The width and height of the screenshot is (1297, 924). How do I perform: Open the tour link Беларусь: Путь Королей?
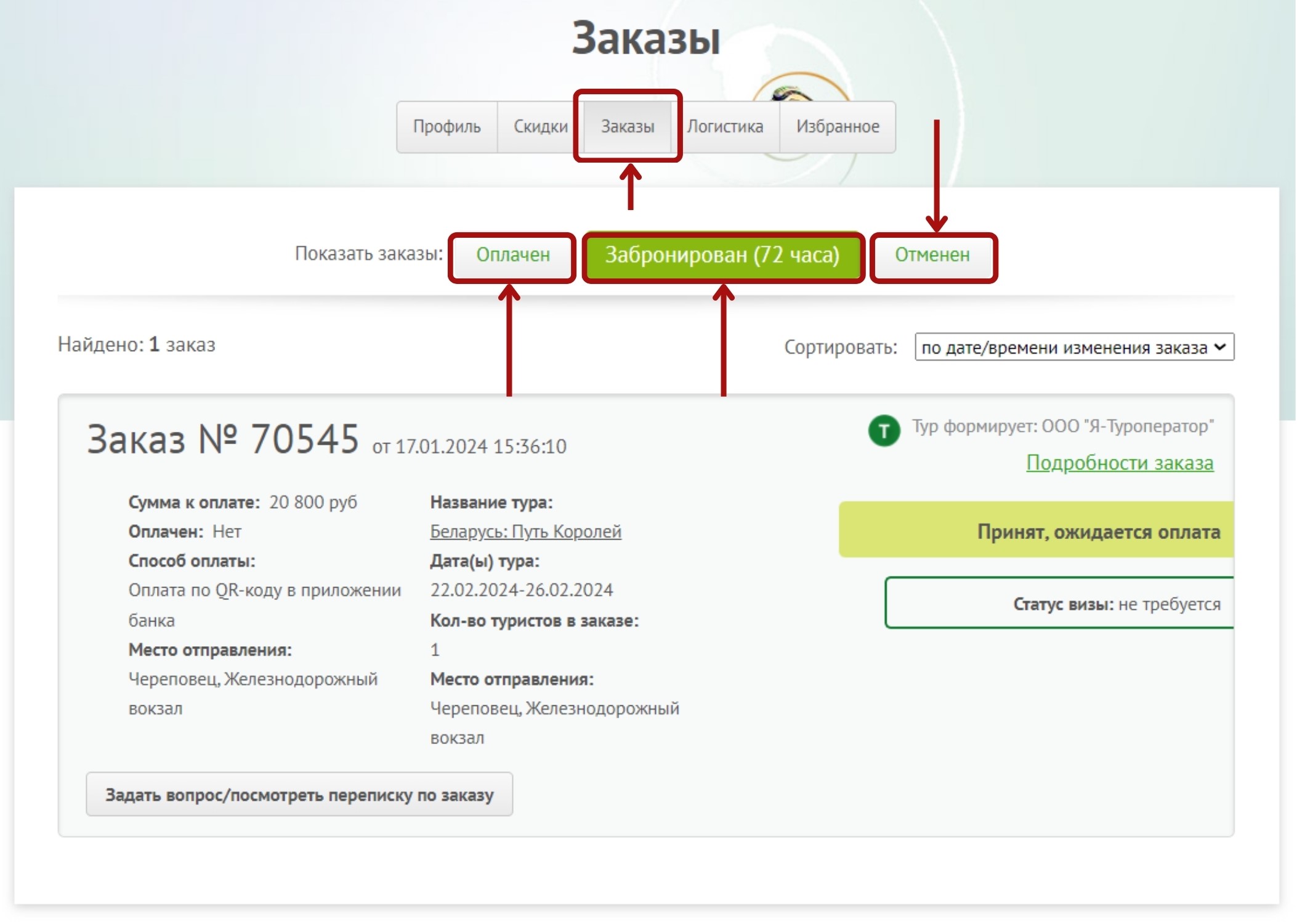click(x=525, y=532)
